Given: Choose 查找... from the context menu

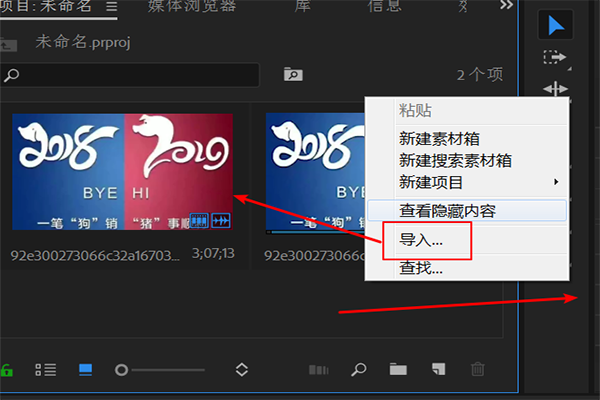Looking at the screenshot, I should [421, 268].
